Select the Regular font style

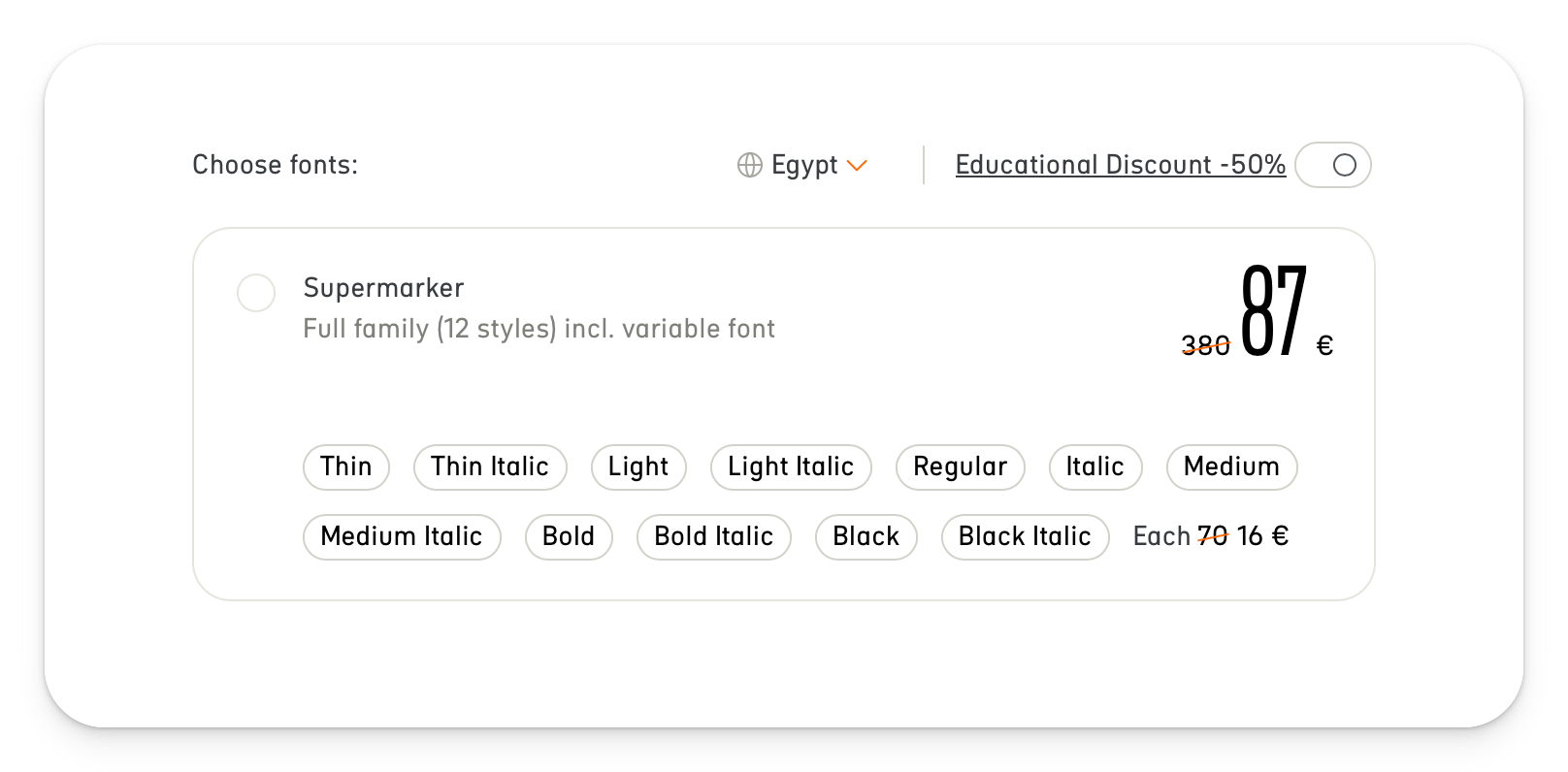(x=960, y=466)
